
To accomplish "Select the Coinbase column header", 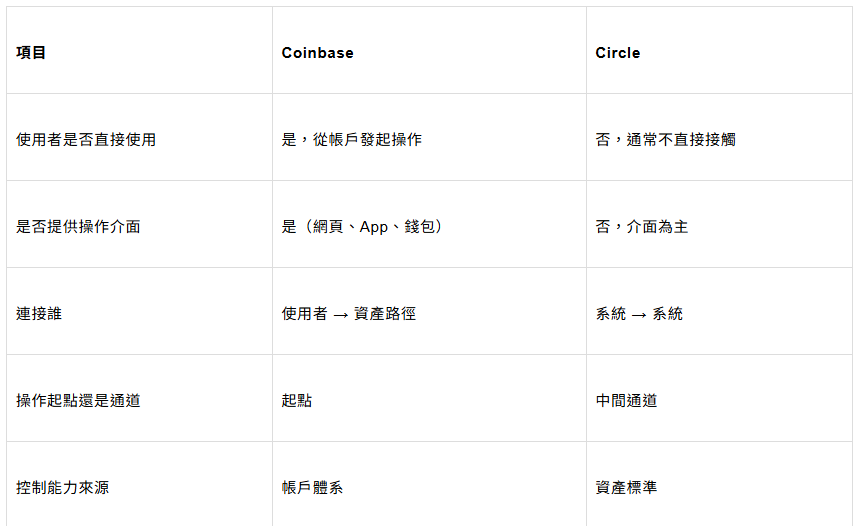I will tap(317, 53).
